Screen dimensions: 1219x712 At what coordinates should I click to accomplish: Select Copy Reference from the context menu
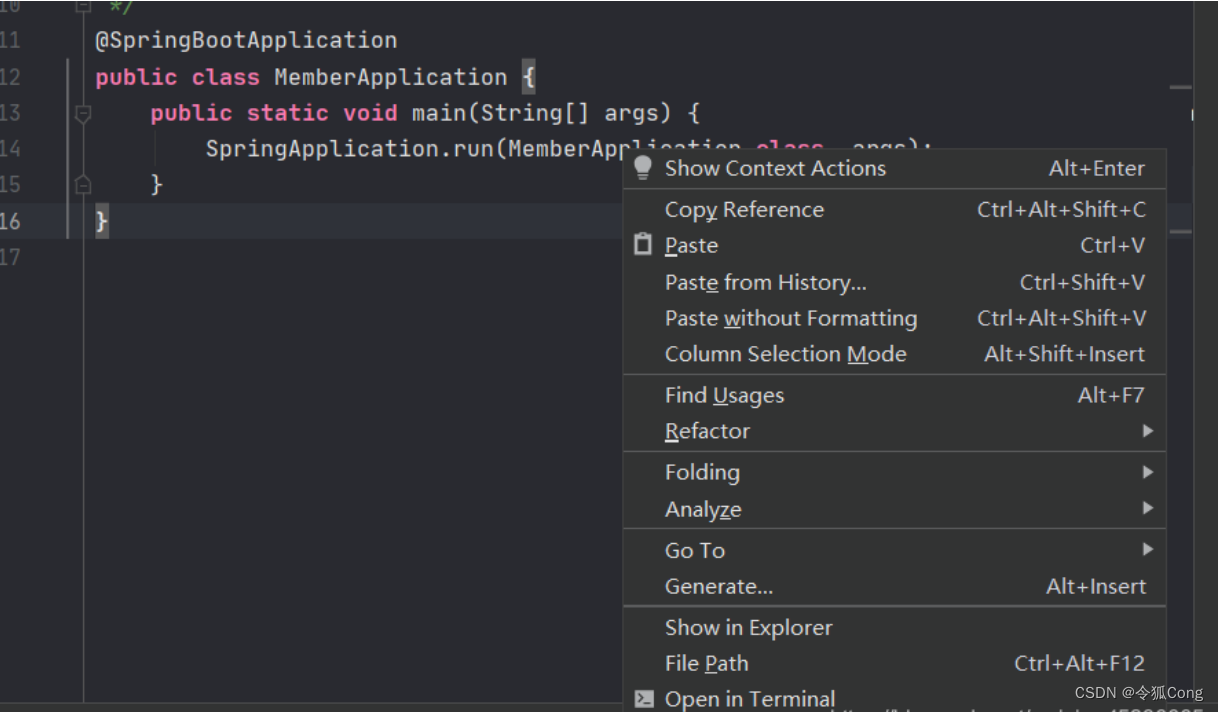pyautogui.click(x=744, y=210)
